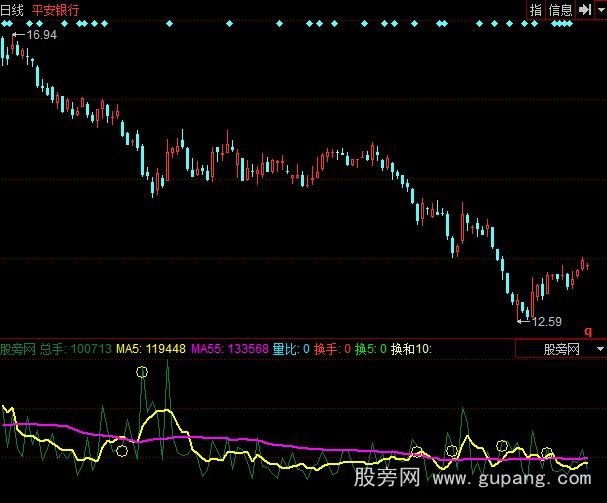Image resolution: width=607 pixels, height=503 pixels.
Task: Click the MA5: 119448 label
Action: click(151, 349)
